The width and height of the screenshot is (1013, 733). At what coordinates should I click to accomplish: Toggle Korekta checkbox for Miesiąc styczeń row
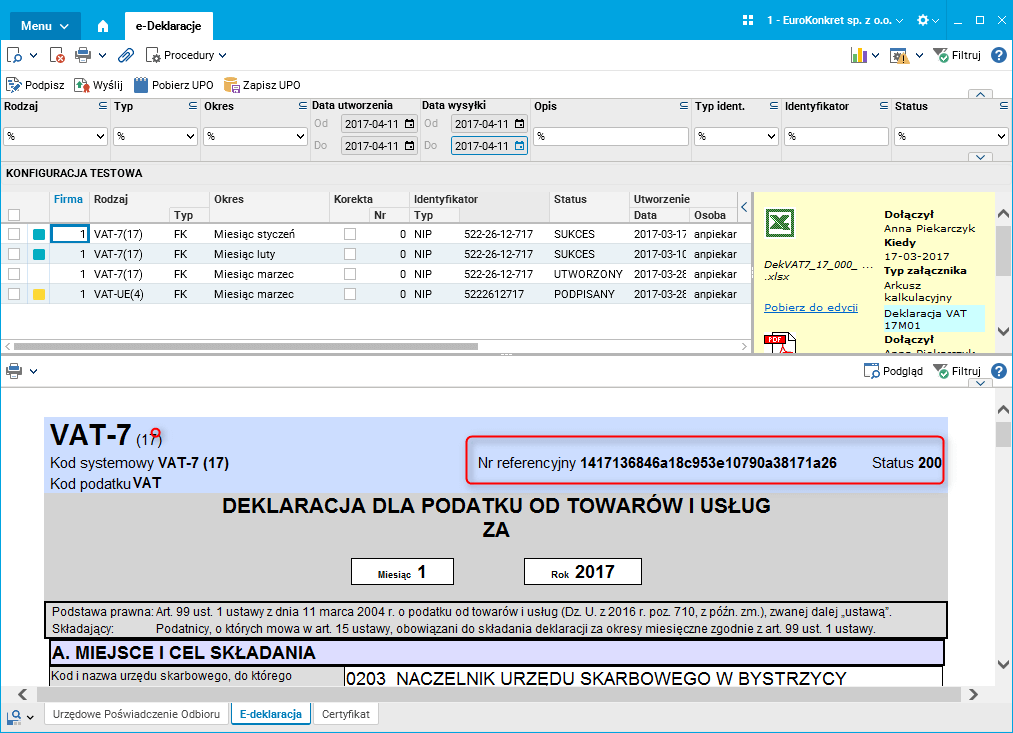click(350, 234)
